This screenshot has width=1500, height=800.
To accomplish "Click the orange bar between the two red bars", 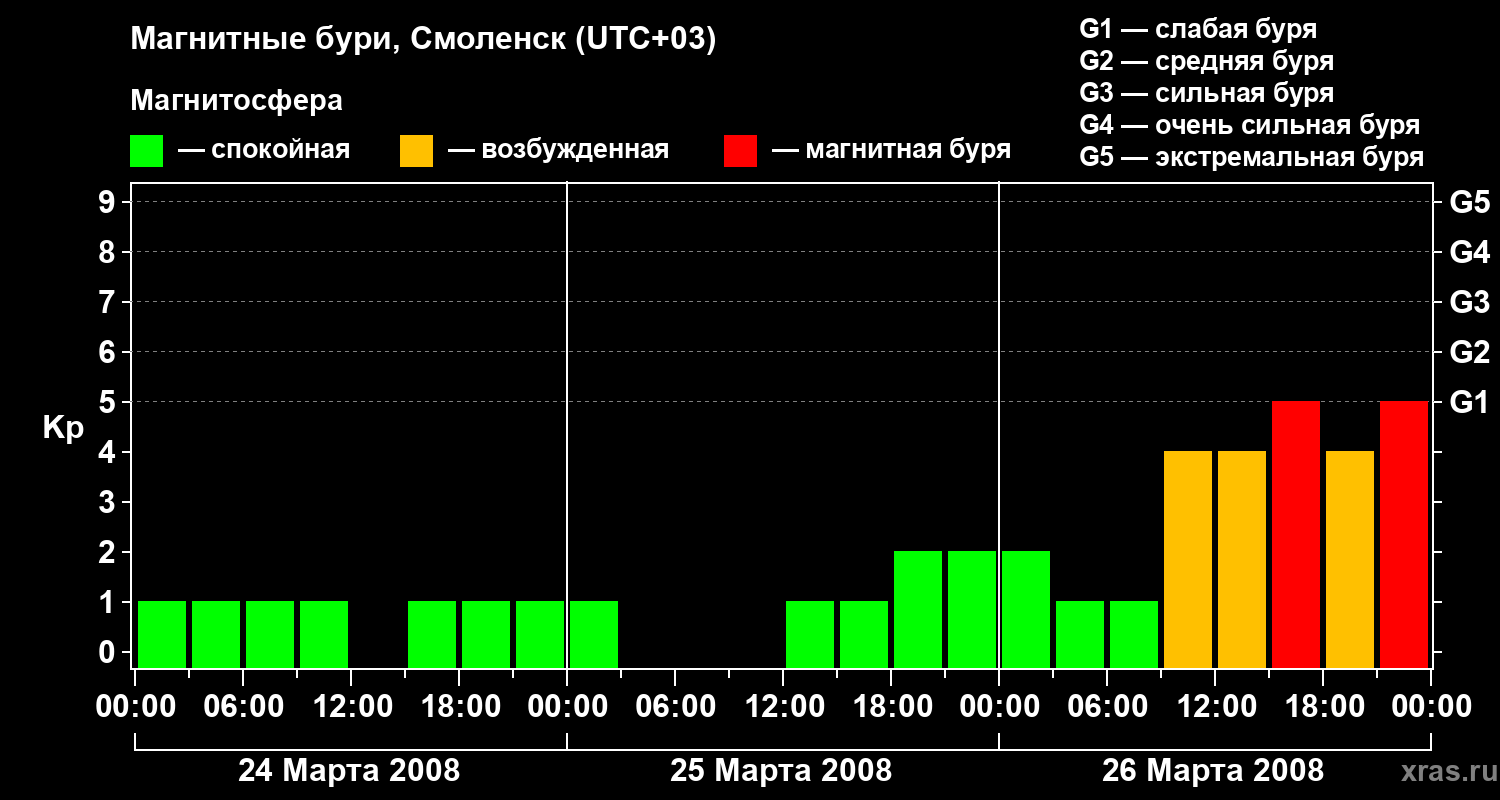I will [x=1350, y=559].
